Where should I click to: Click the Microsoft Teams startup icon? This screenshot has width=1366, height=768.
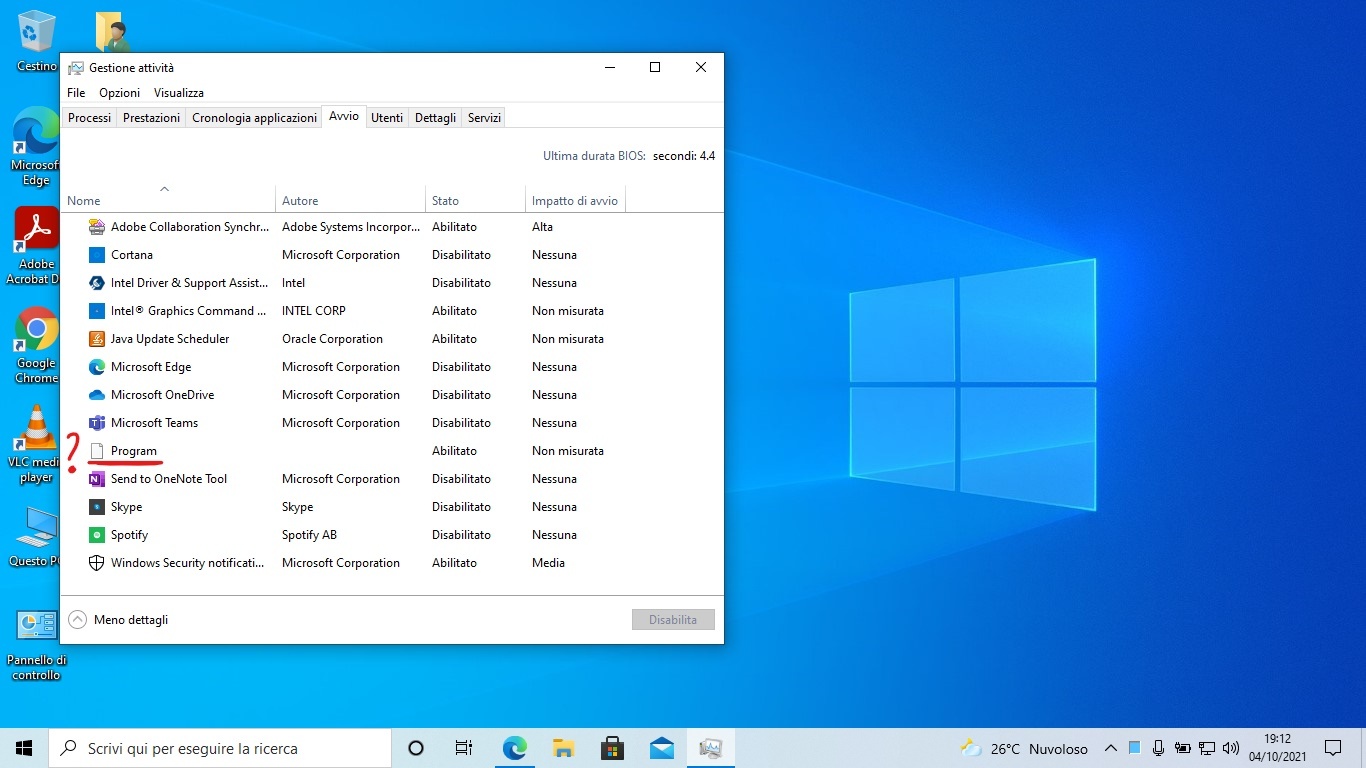pyautogui.click(x=97, y=423)
